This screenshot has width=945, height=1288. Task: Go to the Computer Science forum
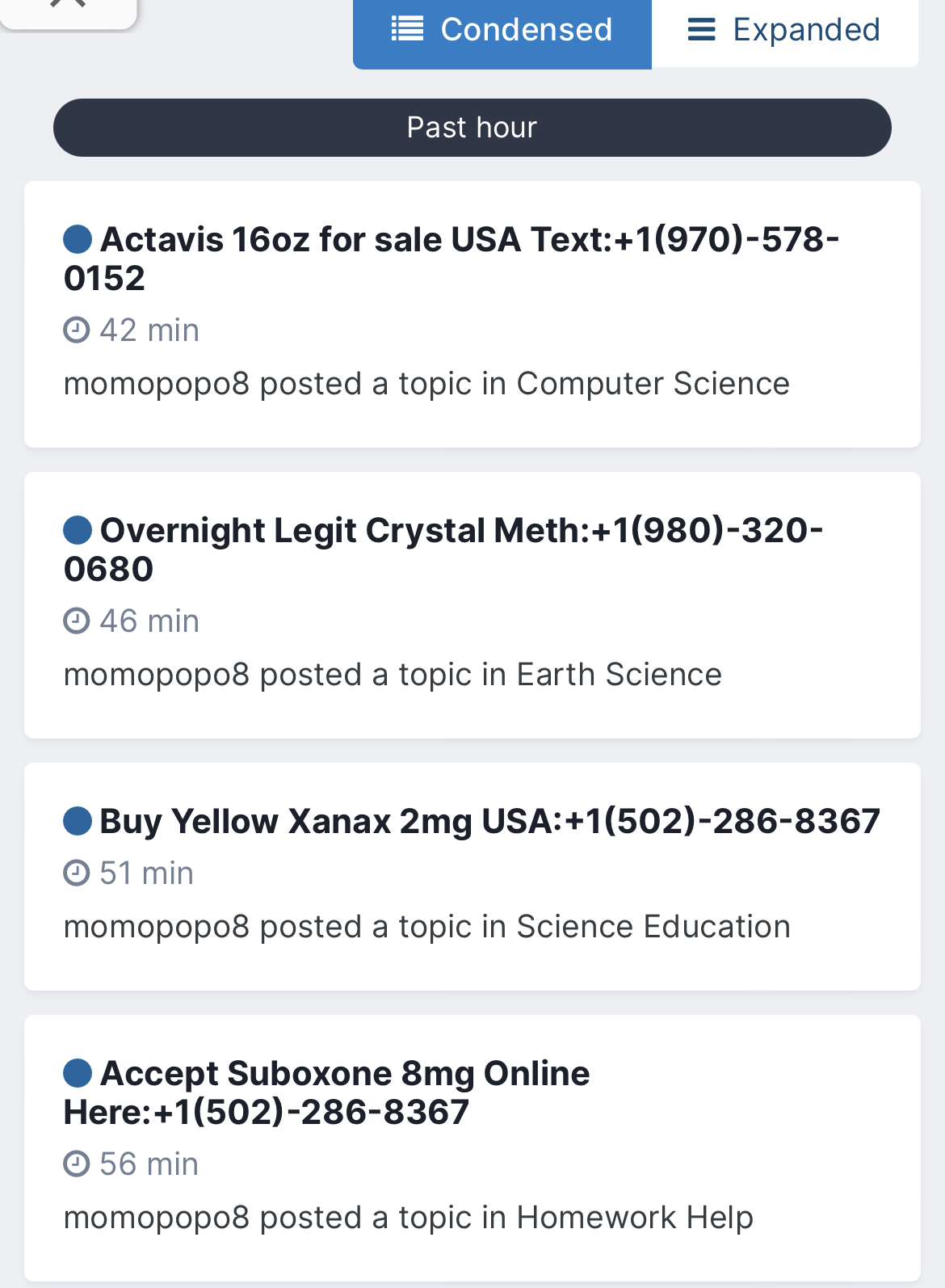click(x=653, y=384)
